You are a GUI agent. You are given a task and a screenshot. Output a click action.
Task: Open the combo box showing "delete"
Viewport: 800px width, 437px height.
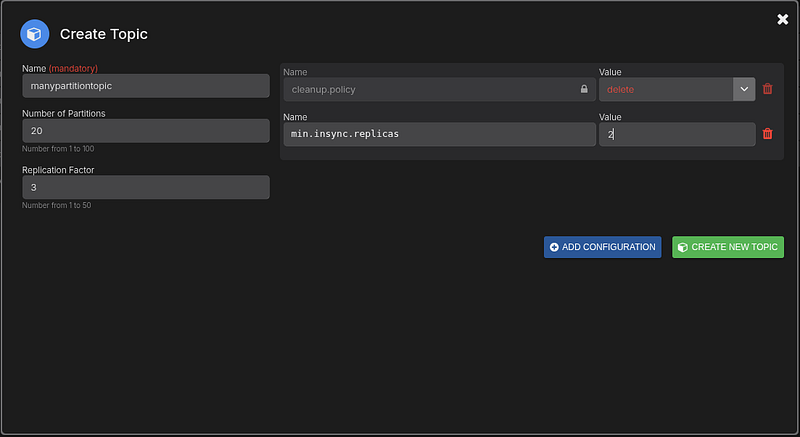pos(666,89)
